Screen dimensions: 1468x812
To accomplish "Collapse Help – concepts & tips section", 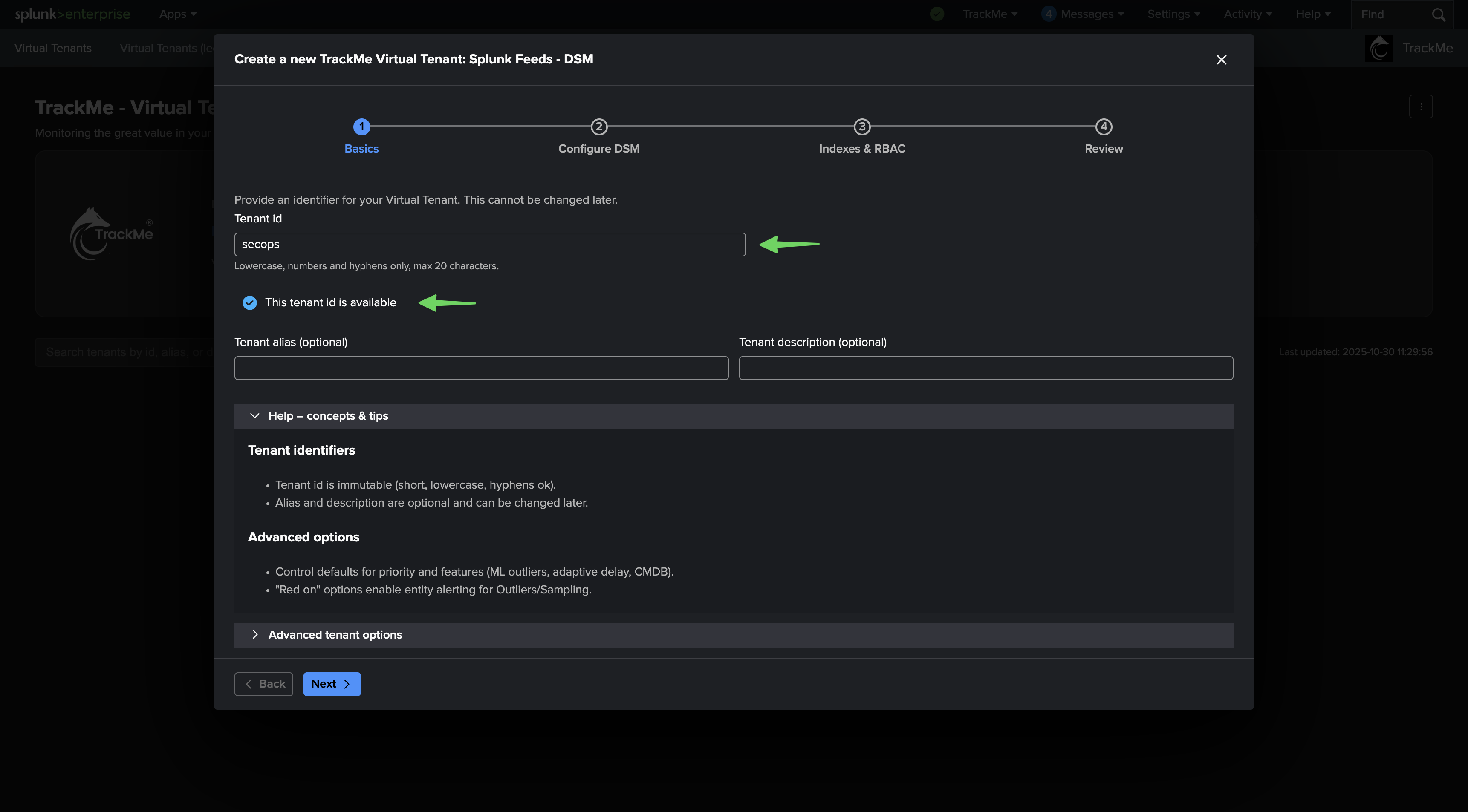I will (x=255, y=416).
